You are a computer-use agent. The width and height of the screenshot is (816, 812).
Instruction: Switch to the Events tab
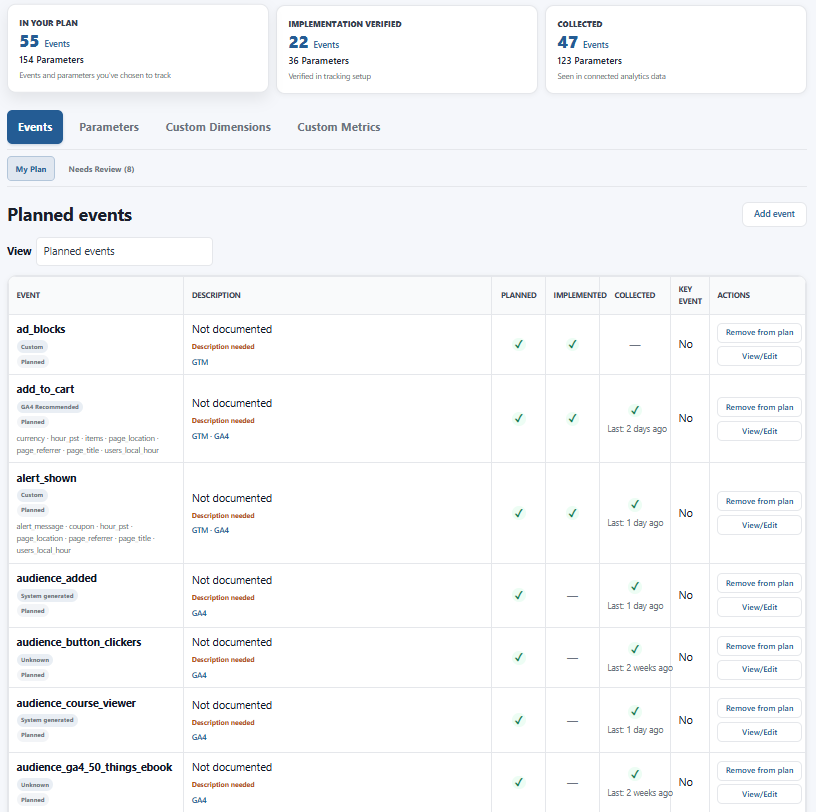tap(35, 127)
